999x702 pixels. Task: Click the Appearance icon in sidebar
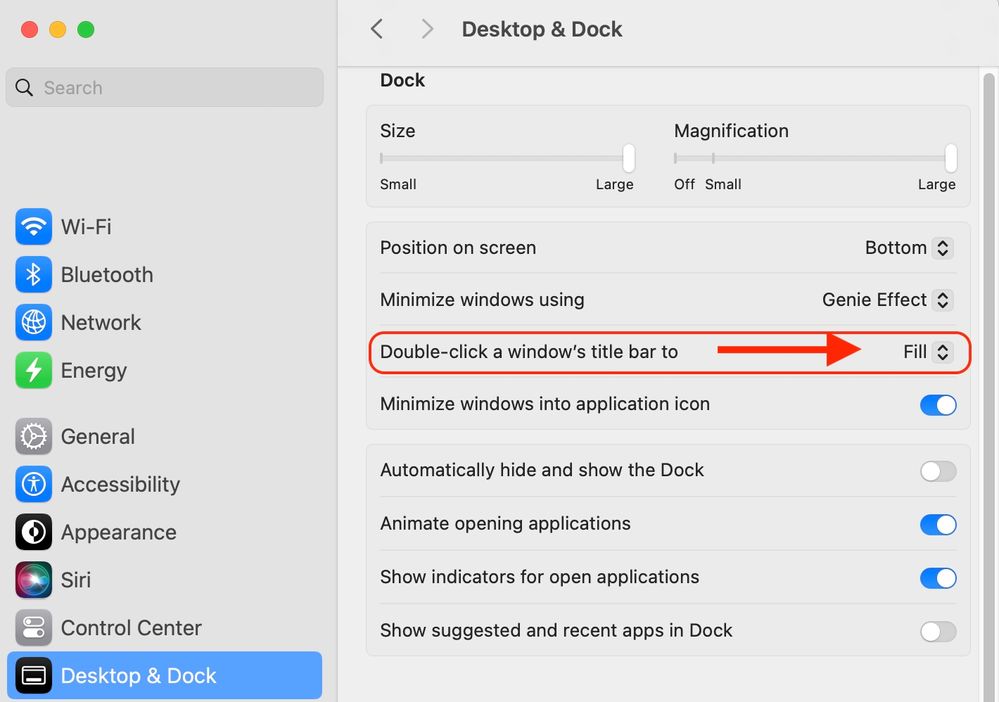(34, 533)
